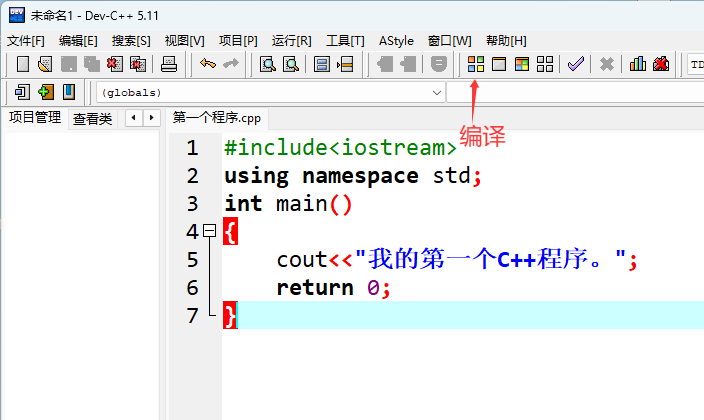
Task: Click the left arrow to scroll panel tabs
Action: (133, 118)
